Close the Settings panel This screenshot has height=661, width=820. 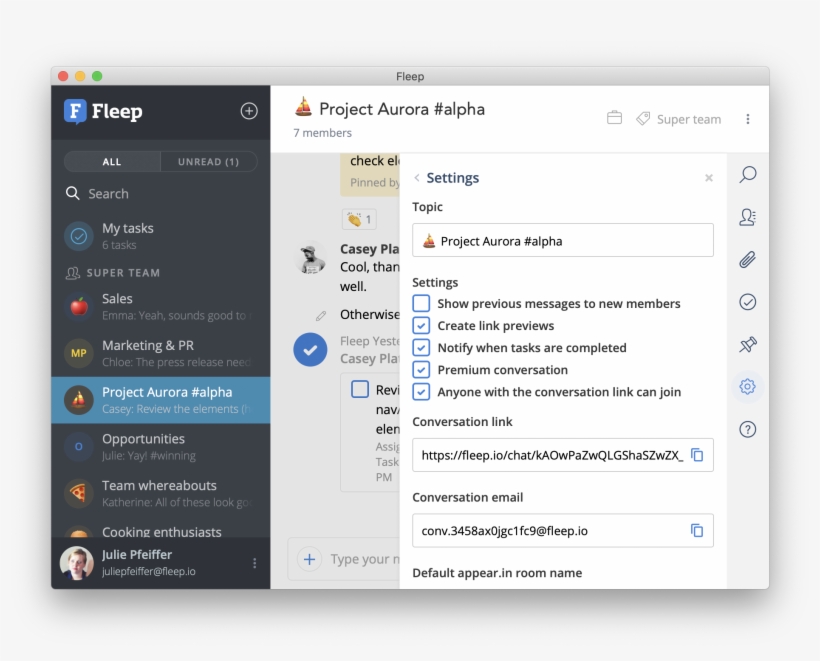click(709, 178)
